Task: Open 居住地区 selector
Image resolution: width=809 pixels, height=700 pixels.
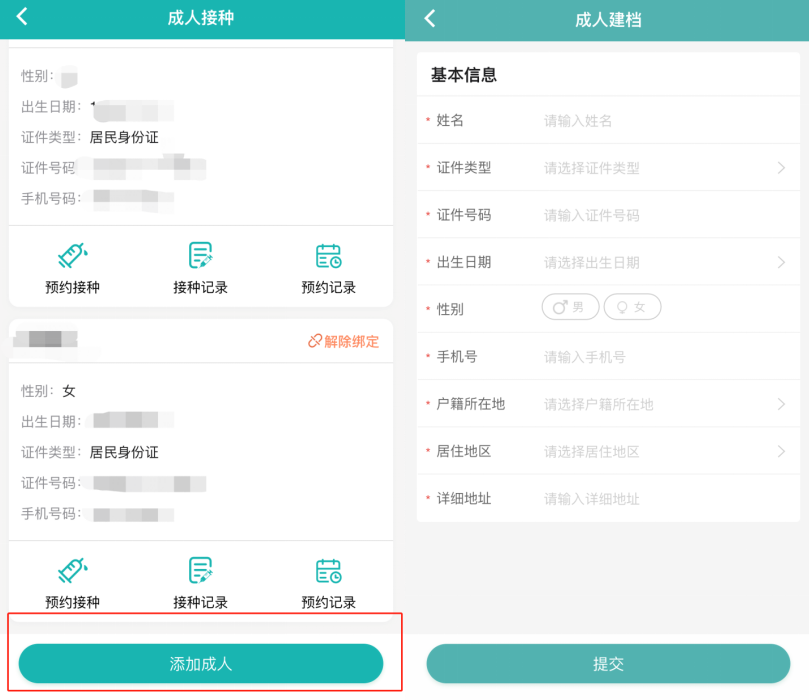Action: (x=781, y=451)
